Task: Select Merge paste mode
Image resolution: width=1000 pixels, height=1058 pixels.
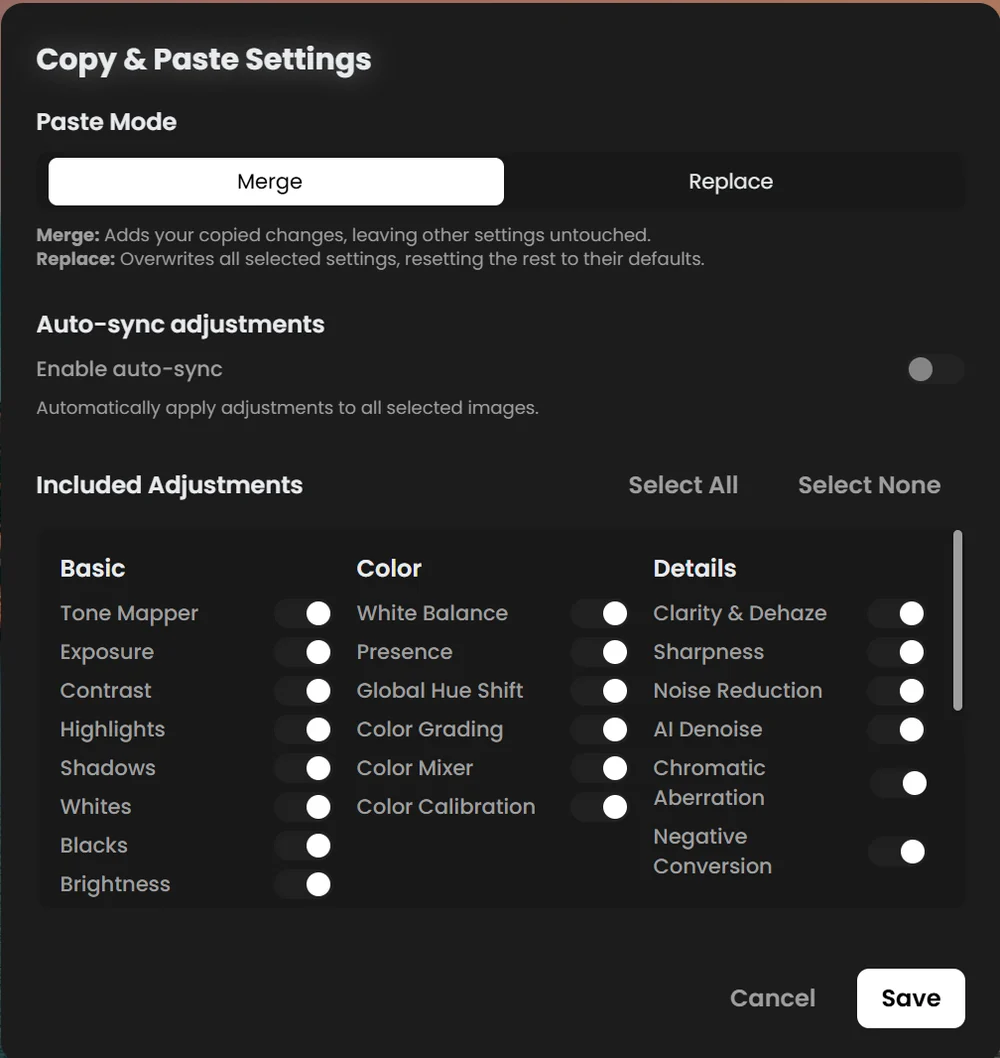Action: pos(276,182)
